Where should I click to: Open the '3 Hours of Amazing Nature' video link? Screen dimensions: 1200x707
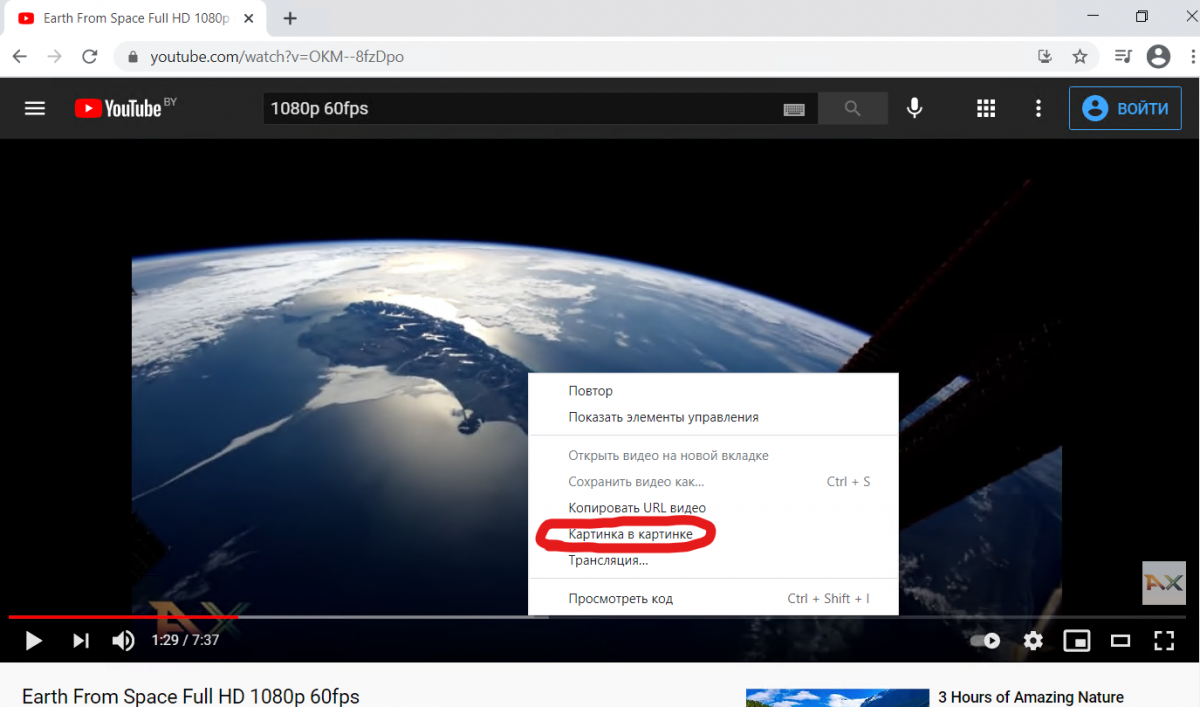coord(1030,697)
